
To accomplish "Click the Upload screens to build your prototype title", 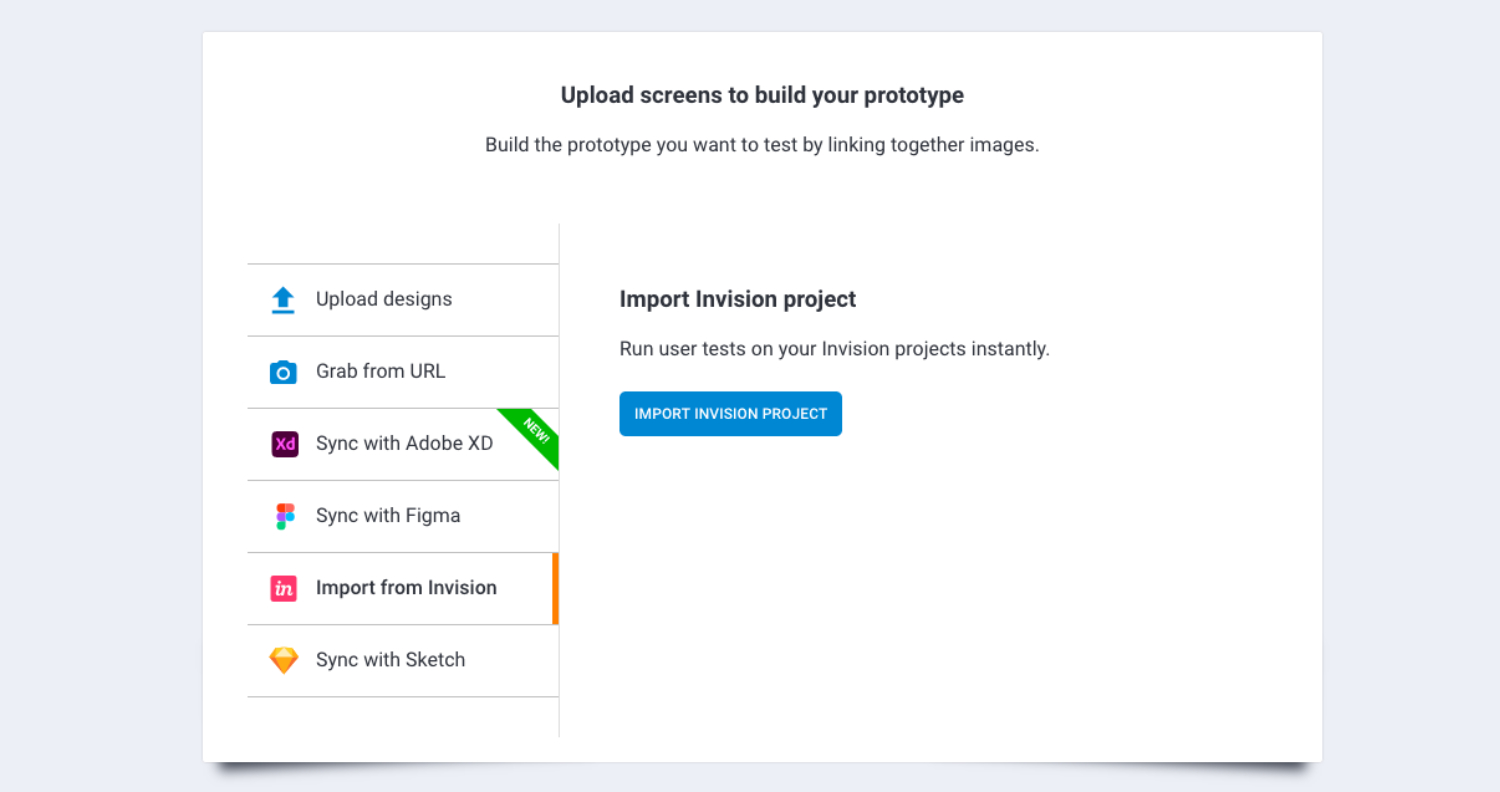I will (762, 95).
